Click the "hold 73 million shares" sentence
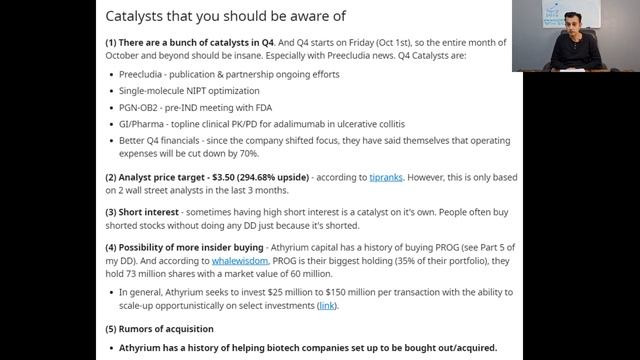The width and height of the screenshot is (640, 360). [219, 273]
